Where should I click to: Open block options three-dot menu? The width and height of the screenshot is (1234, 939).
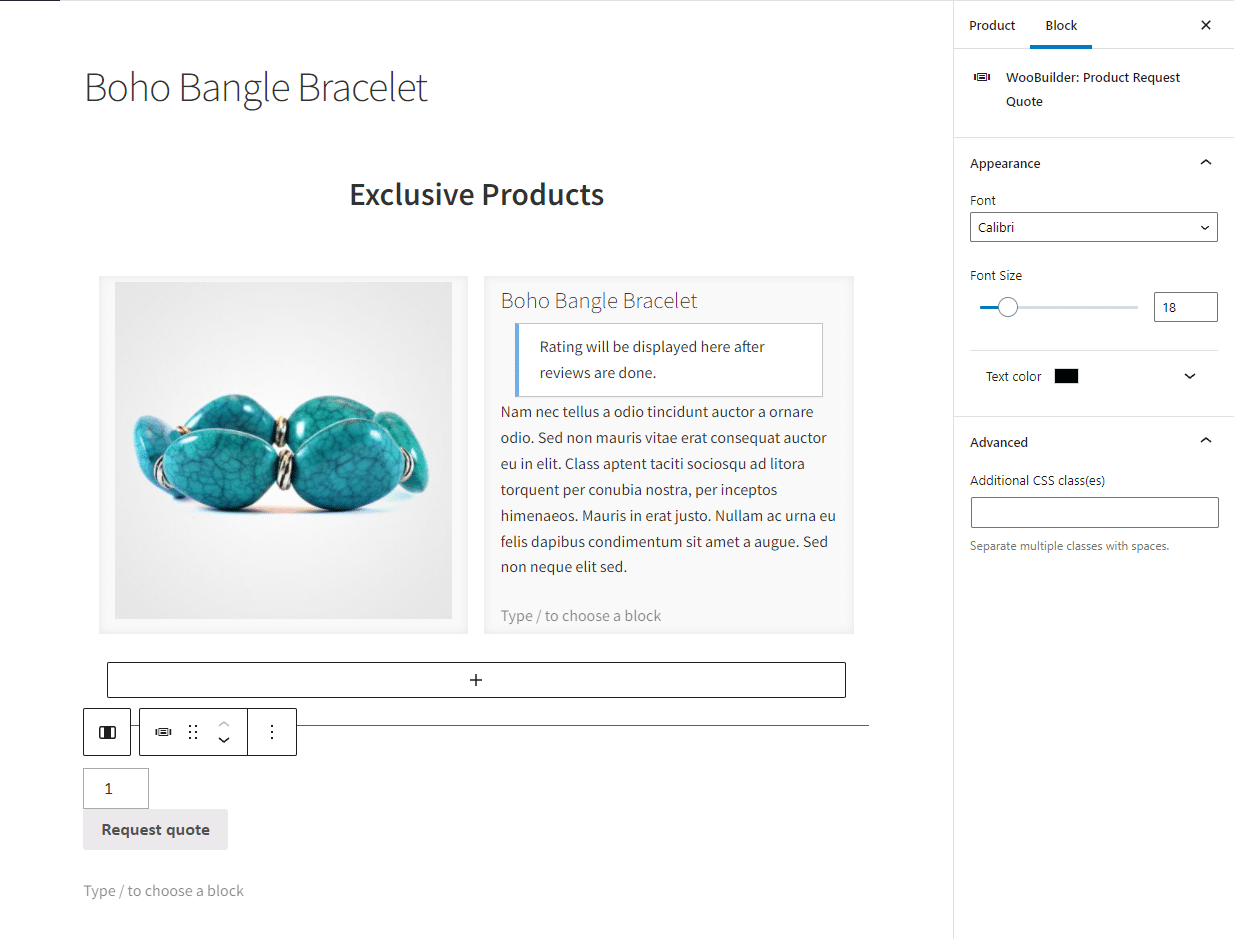[x=272, y=732]
